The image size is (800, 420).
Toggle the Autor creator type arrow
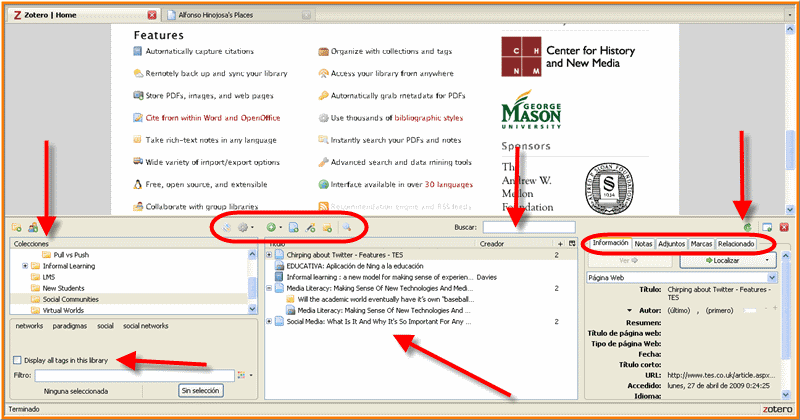pyautogui.click(x=630, y=310)
